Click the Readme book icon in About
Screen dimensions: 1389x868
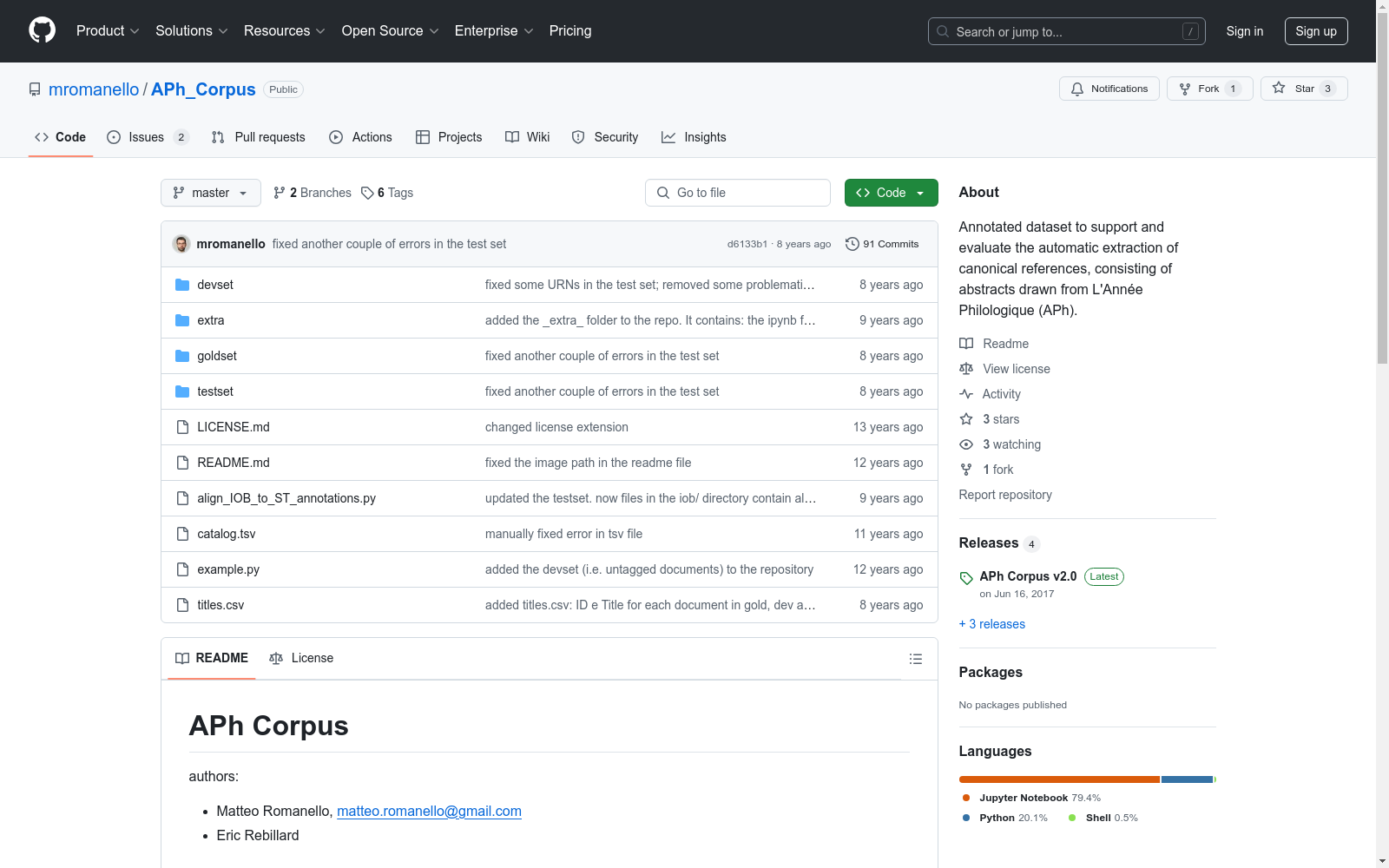tap(966, 344)
